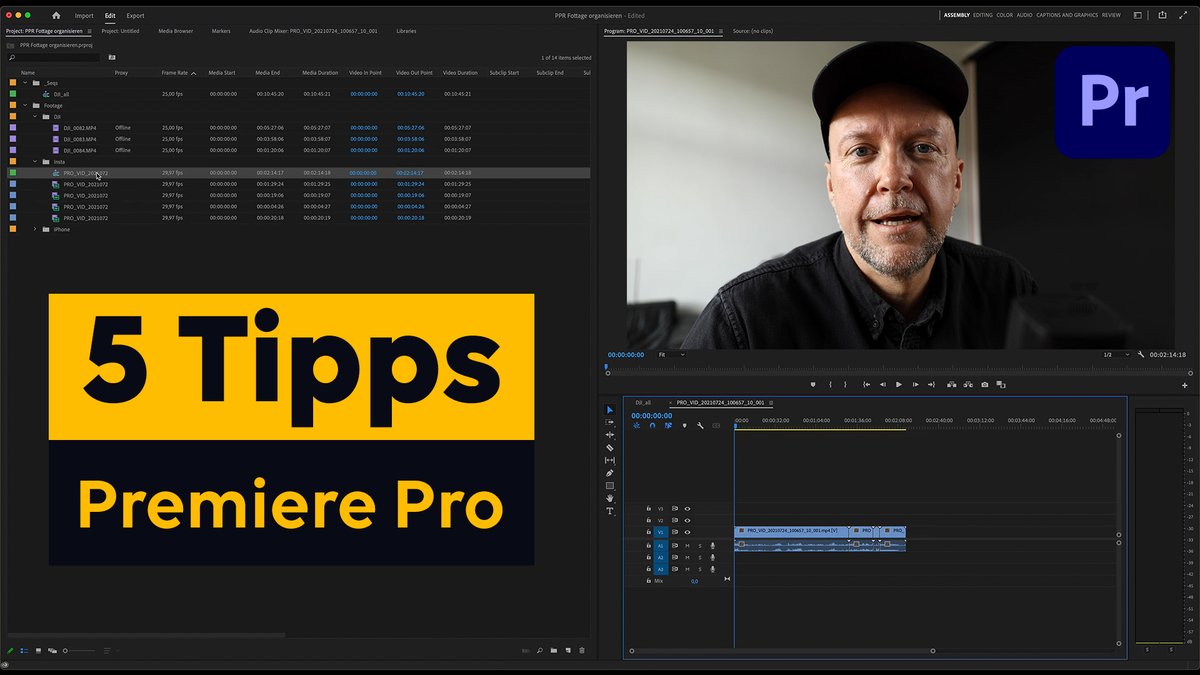The height and width of the screenshot is (675, 1200).
Task: Click the share/export icon at top right
Action: pos(1162,15)
